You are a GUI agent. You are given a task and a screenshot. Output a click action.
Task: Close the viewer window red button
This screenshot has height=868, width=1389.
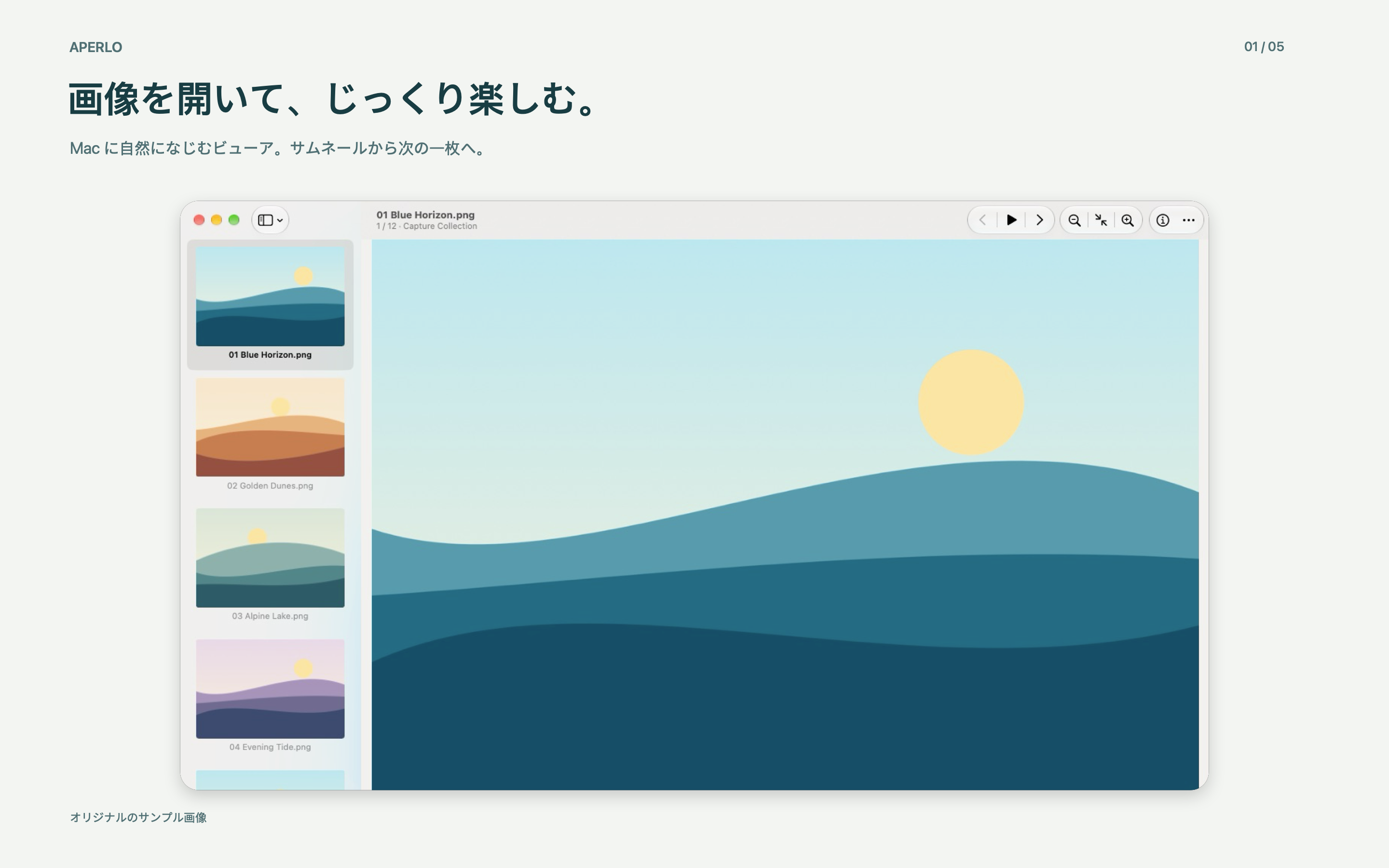[199, 220]
